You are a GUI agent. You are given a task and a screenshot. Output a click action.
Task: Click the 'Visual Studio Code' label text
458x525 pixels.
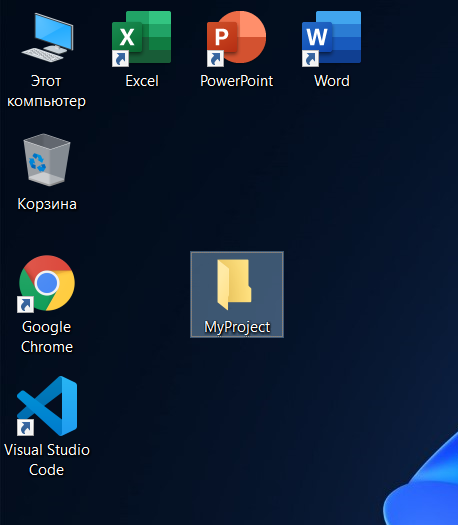pyautogui.click(x=47, y=460)
